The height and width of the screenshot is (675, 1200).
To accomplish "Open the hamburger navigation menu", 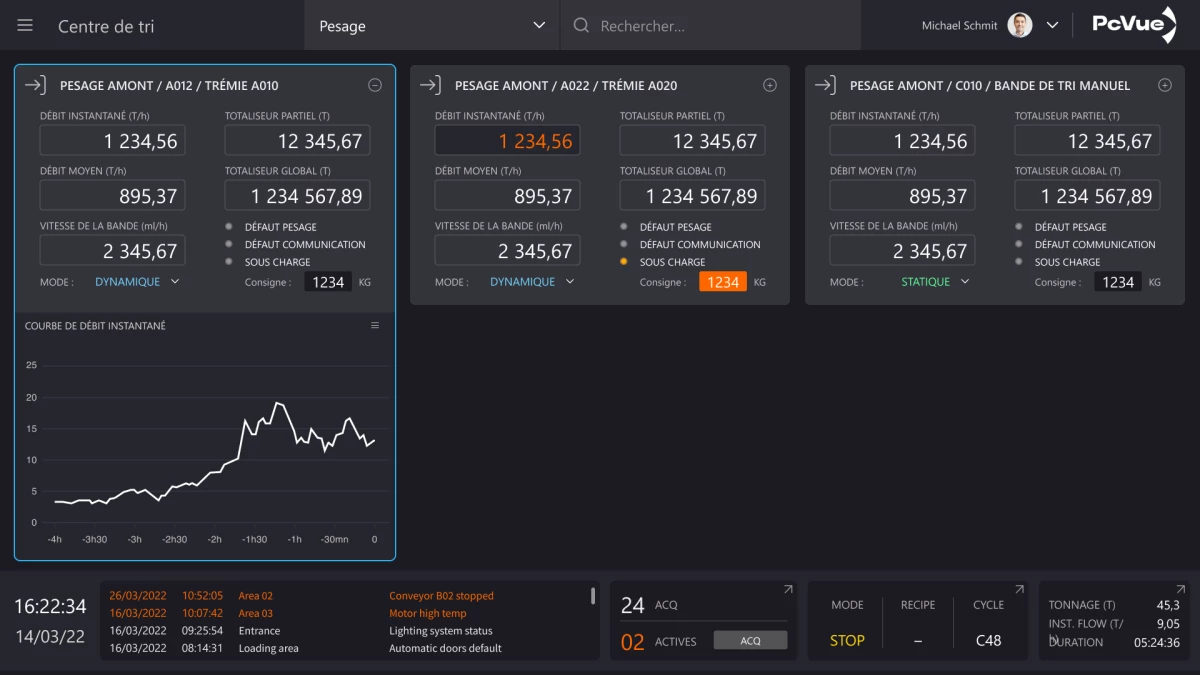I will 25,26.
